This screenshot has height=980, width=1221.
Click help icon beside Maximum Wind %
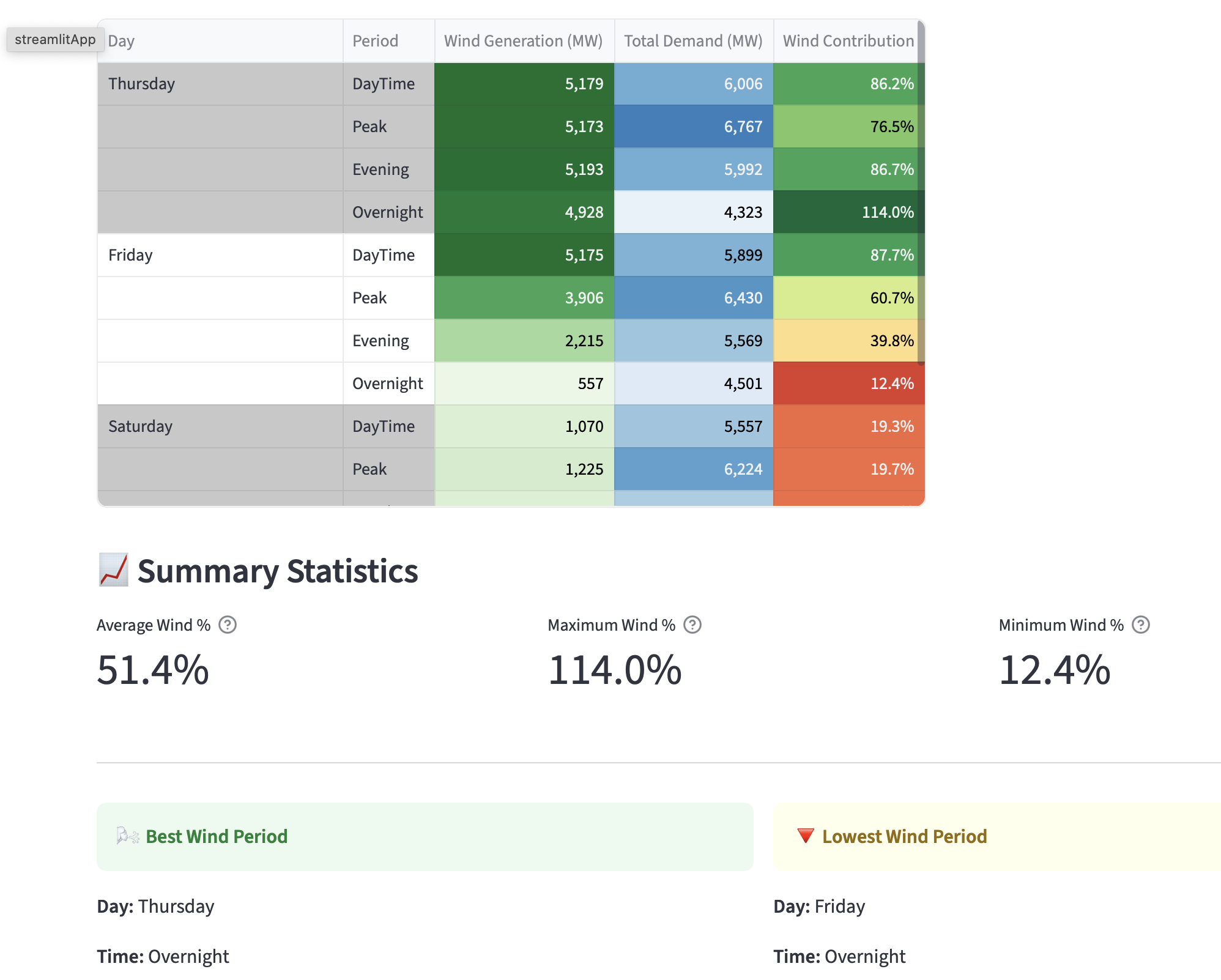[692, 625]
